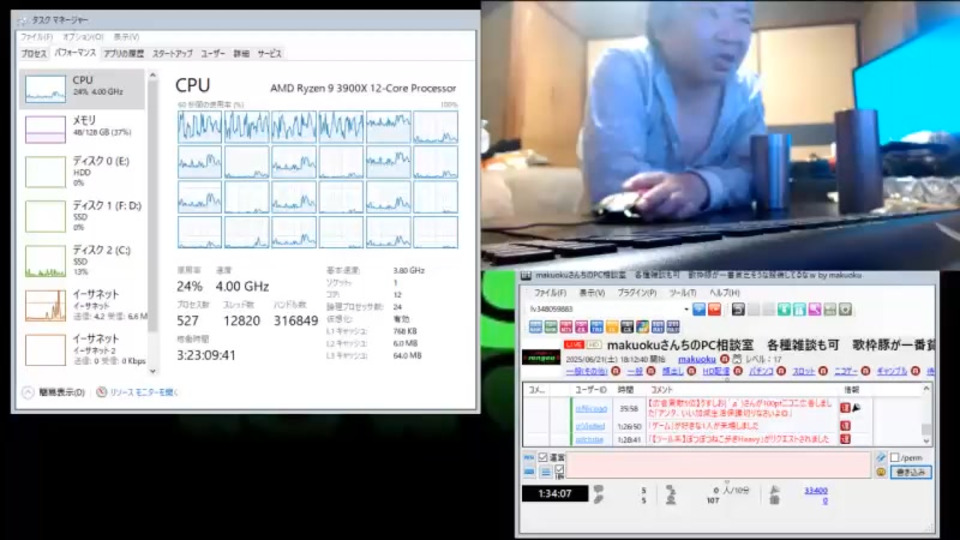Click the orange plugin icon in second toolbar row
Screen dimensions: 960x540
[612, 327]
